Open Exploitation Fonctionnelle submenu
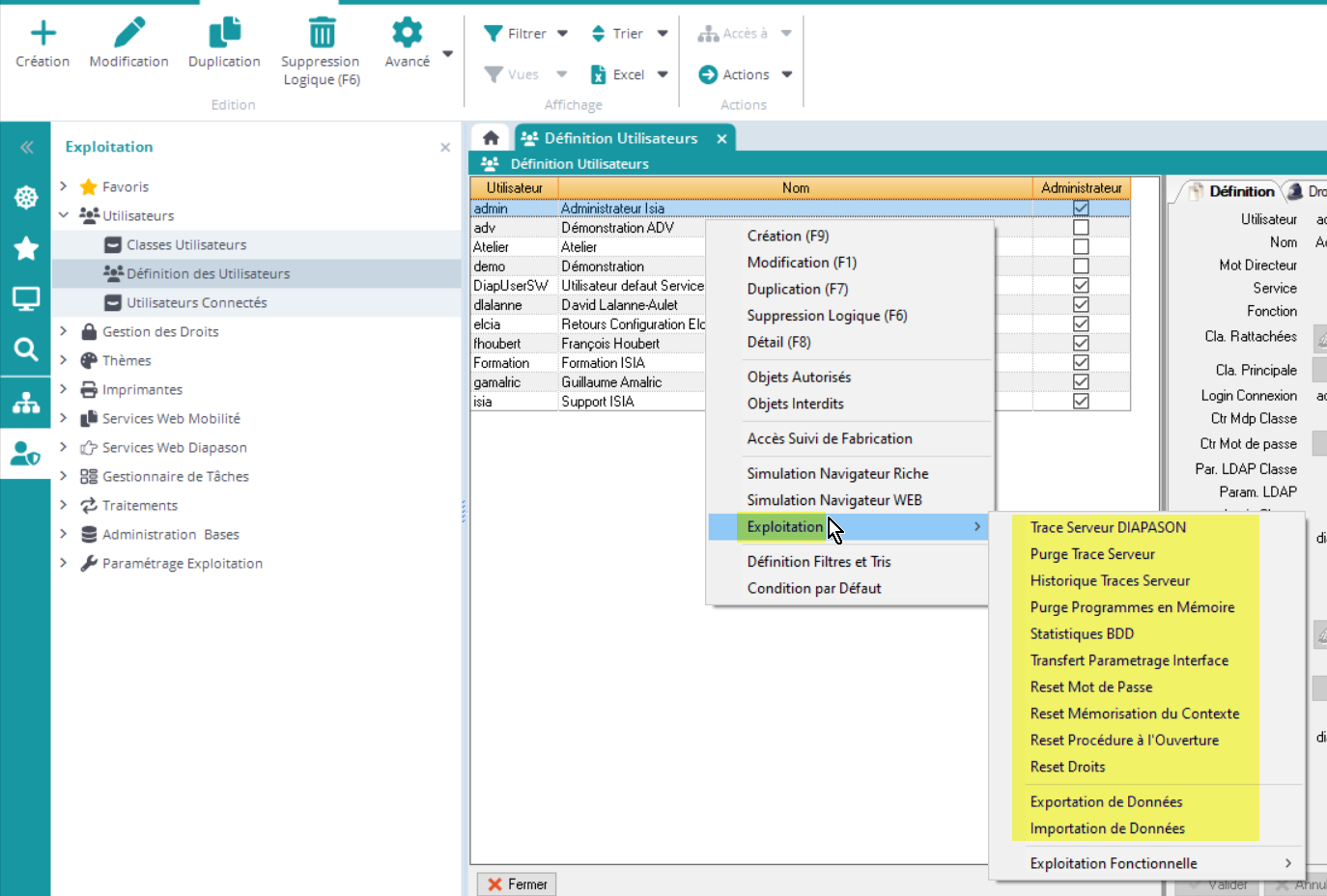 1113,863
